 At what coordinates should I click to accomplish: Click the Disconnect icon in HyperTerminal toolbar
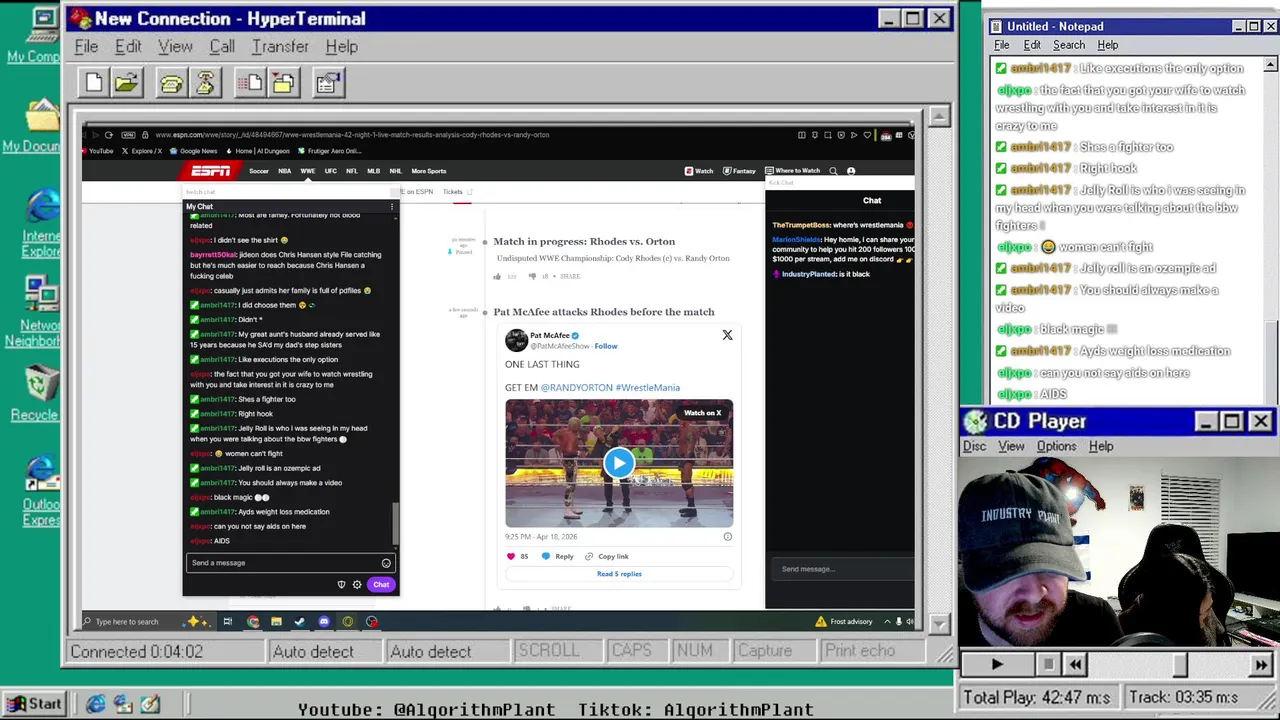(205, 83)
